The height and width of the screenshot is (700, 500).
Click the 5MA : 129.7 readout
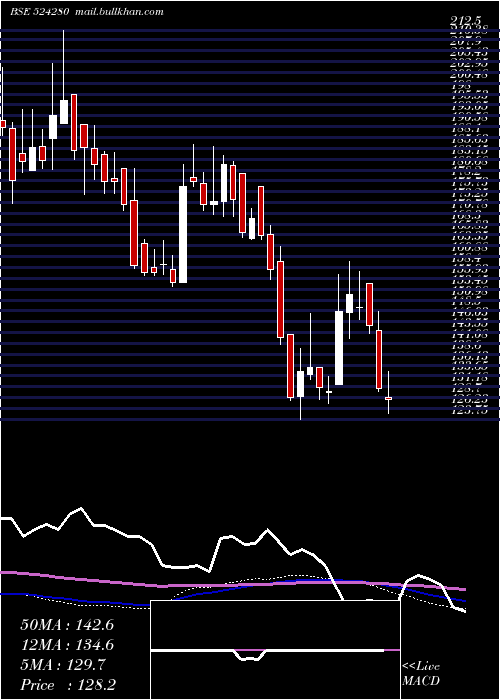(x=63, y=665)
